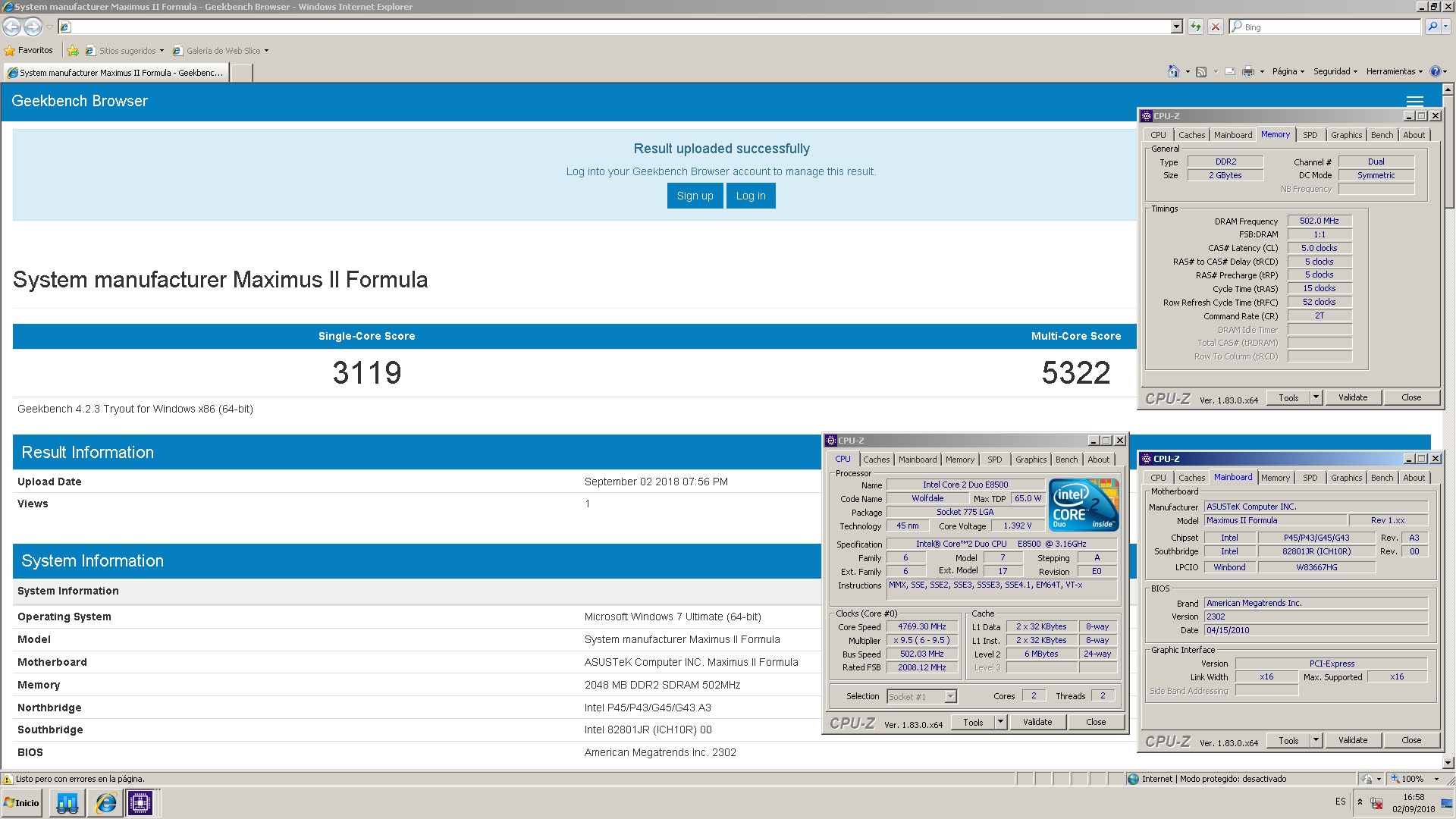
Task: Click the DRAM Frequency value 502.0 MHz
Action: point(1319,221)
